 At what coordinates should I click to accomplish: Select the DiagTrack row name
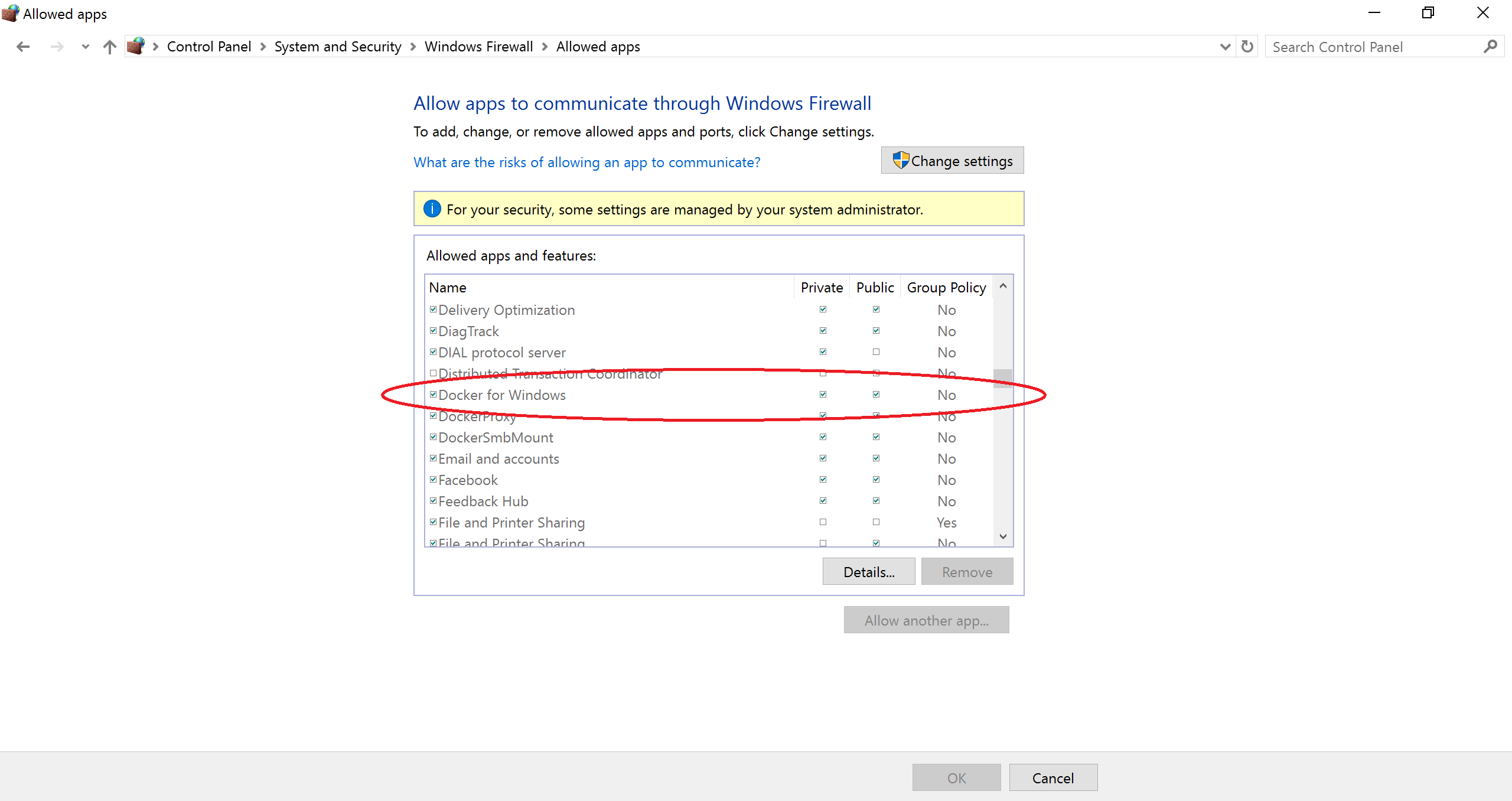coord(468,331)
